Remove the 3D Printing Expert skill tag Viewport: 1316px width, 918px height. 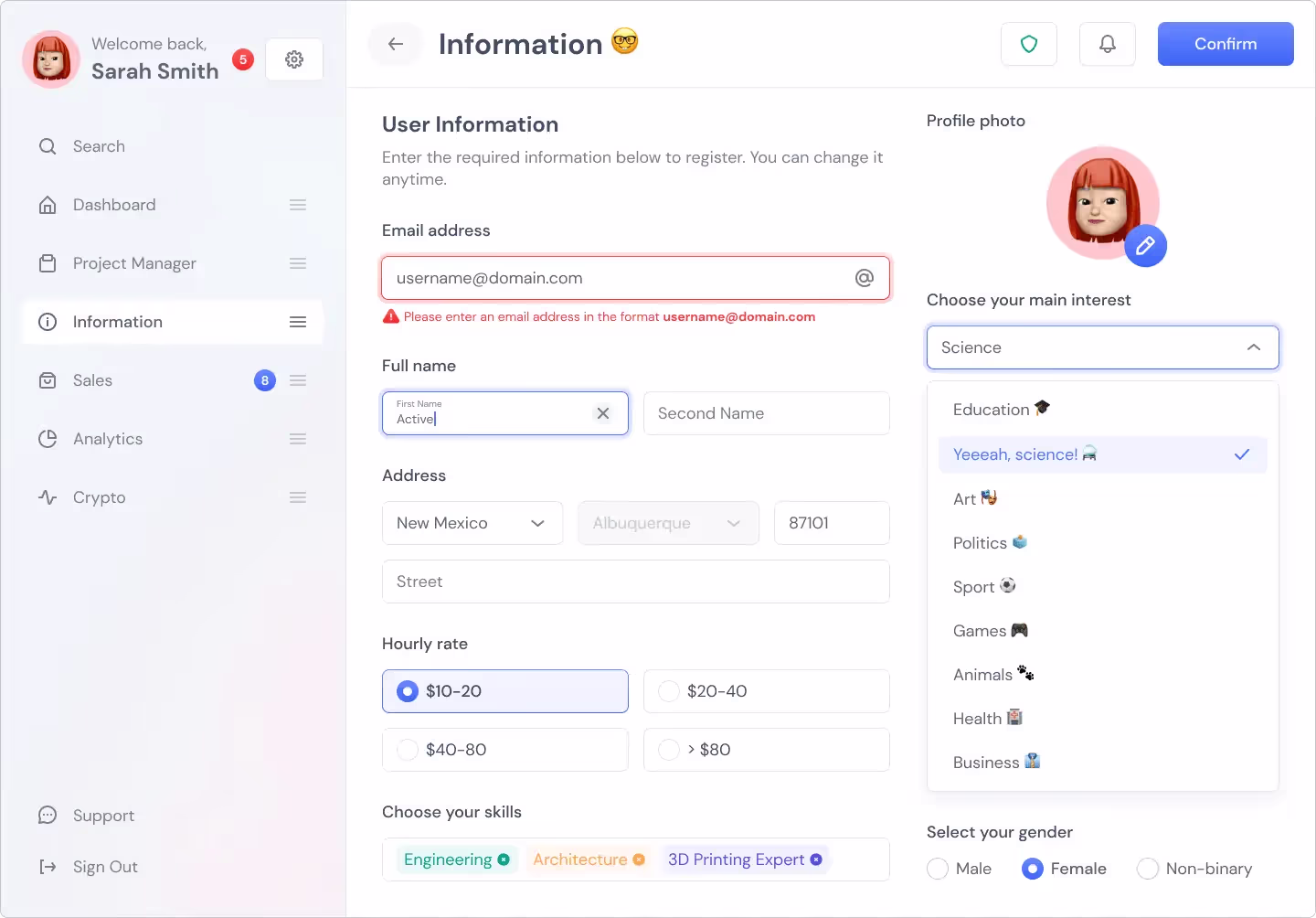(x=816, y=859)
